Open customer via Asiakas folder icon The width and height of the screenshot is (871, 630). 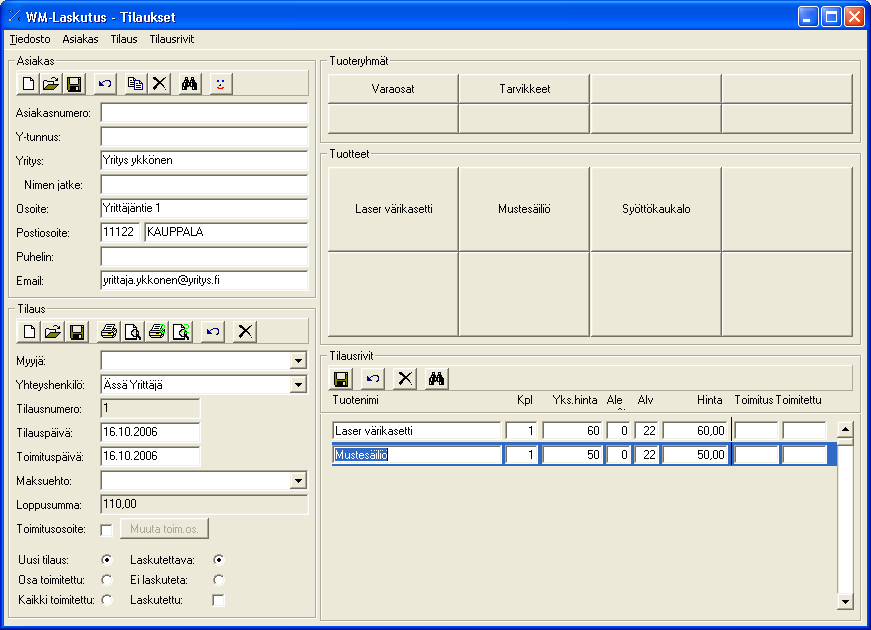(x=51, y=84)
